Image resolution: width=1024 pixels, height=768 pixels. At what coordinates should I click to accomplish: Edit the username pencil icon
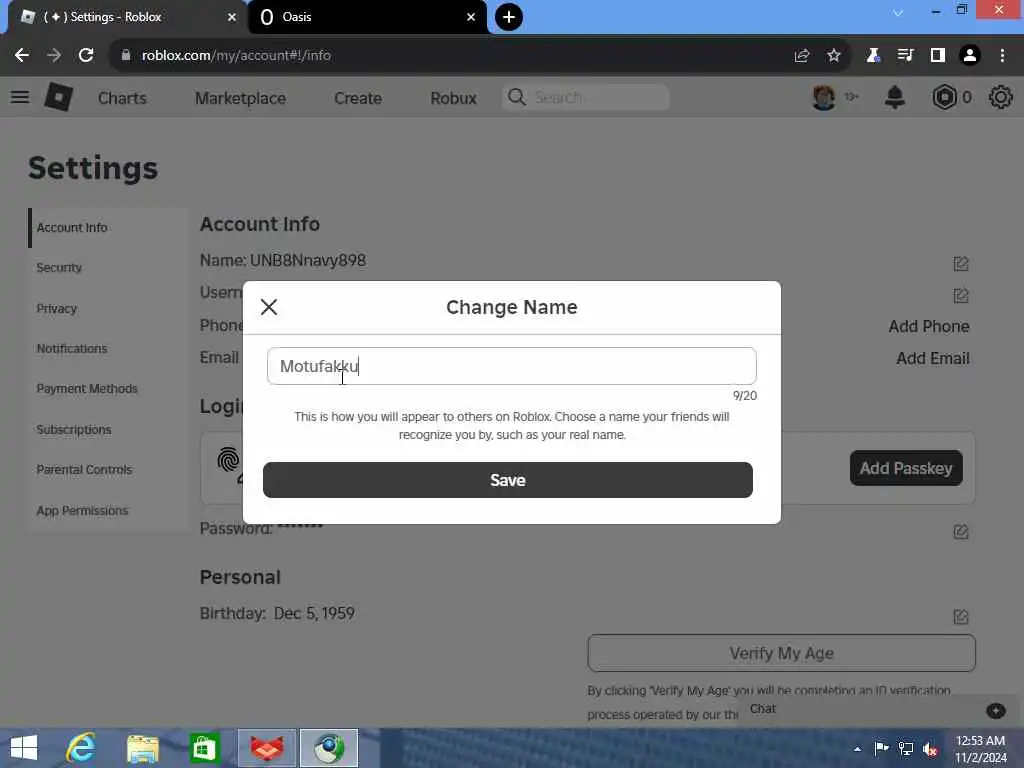961,296
